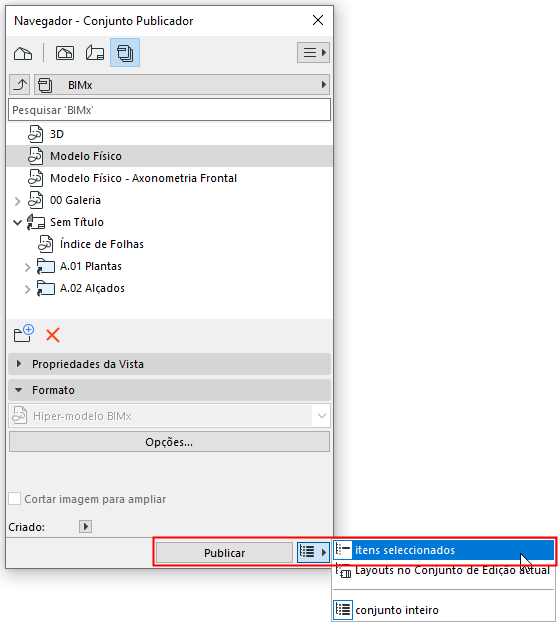The image size is (559, 627).
Task: Select the 3D item in the tree
Action: click(x=56, y=134)
